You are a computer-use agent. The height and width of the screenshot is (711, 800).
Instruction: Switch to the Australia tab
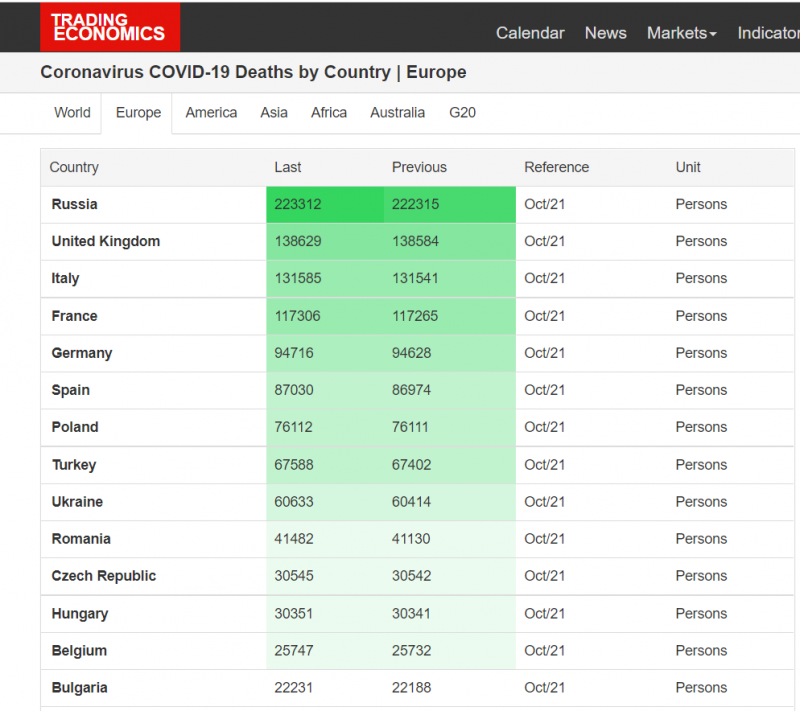[x=397, y=113]
